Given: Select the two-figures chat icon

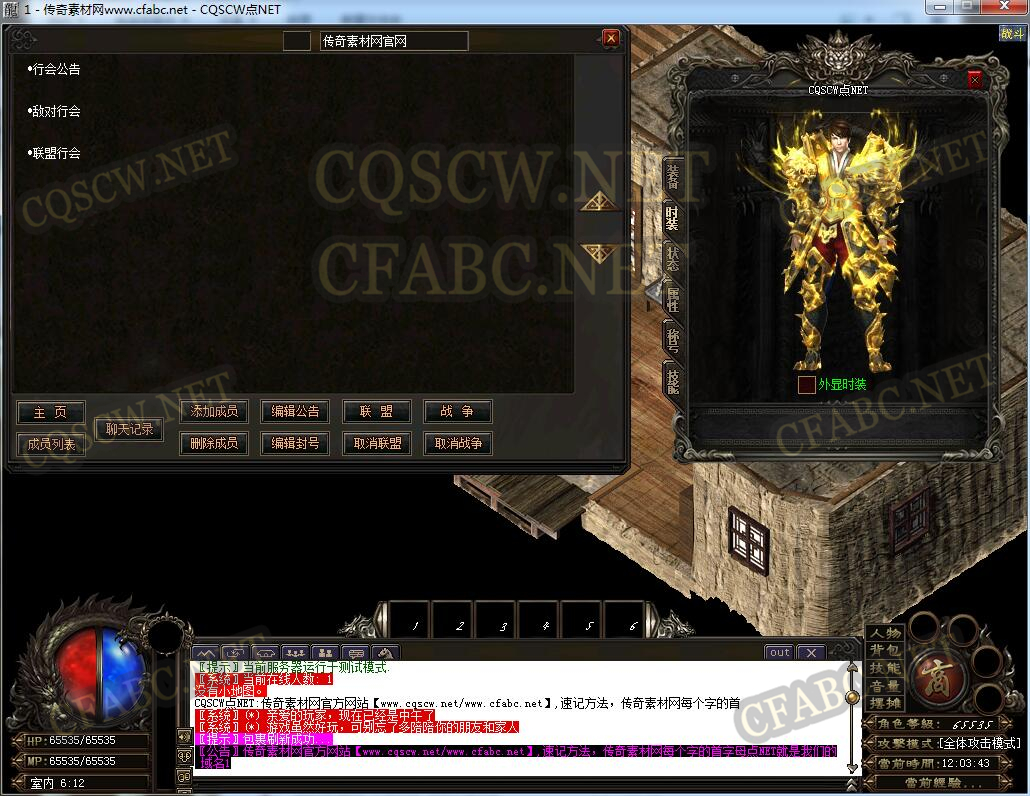Looking at the screenshot, I should pos(325,653).
